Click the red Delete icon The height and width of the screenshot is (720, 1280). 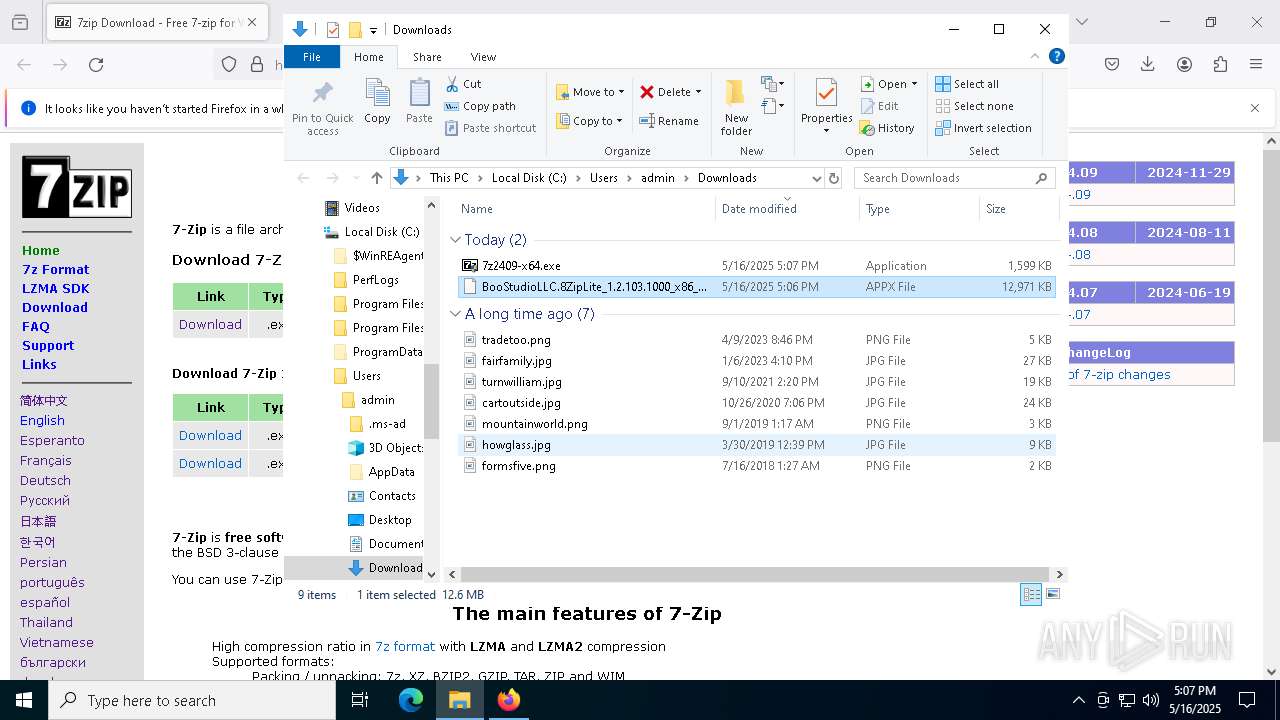(647, 92)
